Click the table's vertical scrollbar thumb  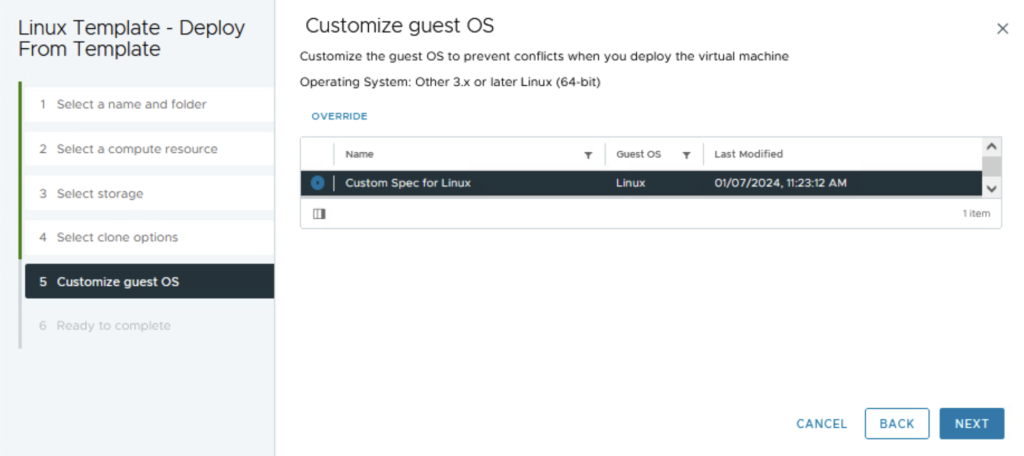point(992,166)
